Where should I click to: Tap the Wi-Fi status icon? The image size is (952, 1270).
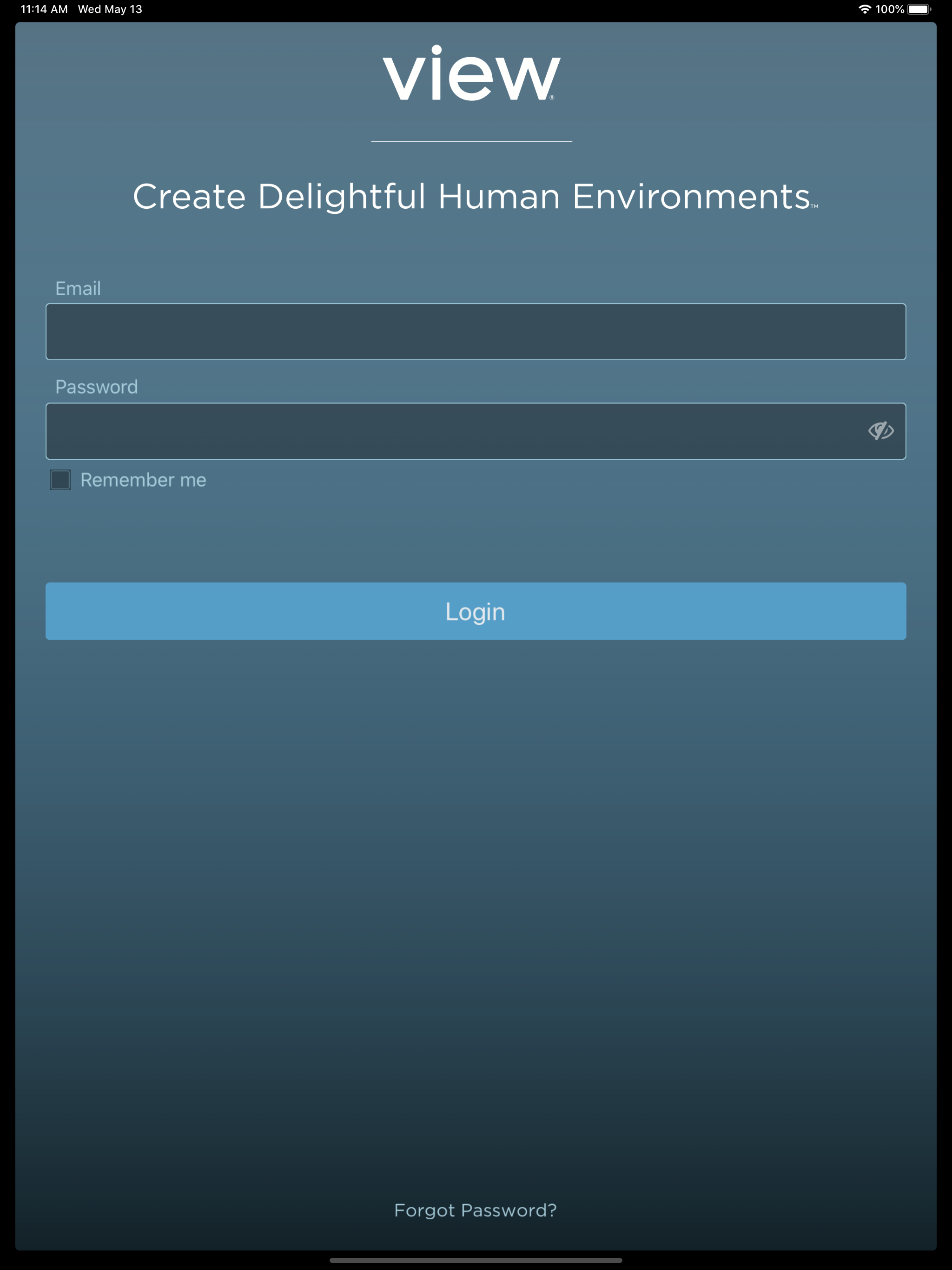pos(864,9)
